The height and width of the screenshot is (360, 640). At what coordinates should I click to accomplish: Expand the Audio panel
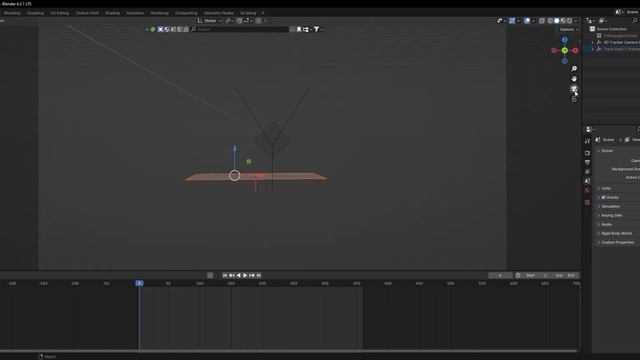tap(605, 224)
